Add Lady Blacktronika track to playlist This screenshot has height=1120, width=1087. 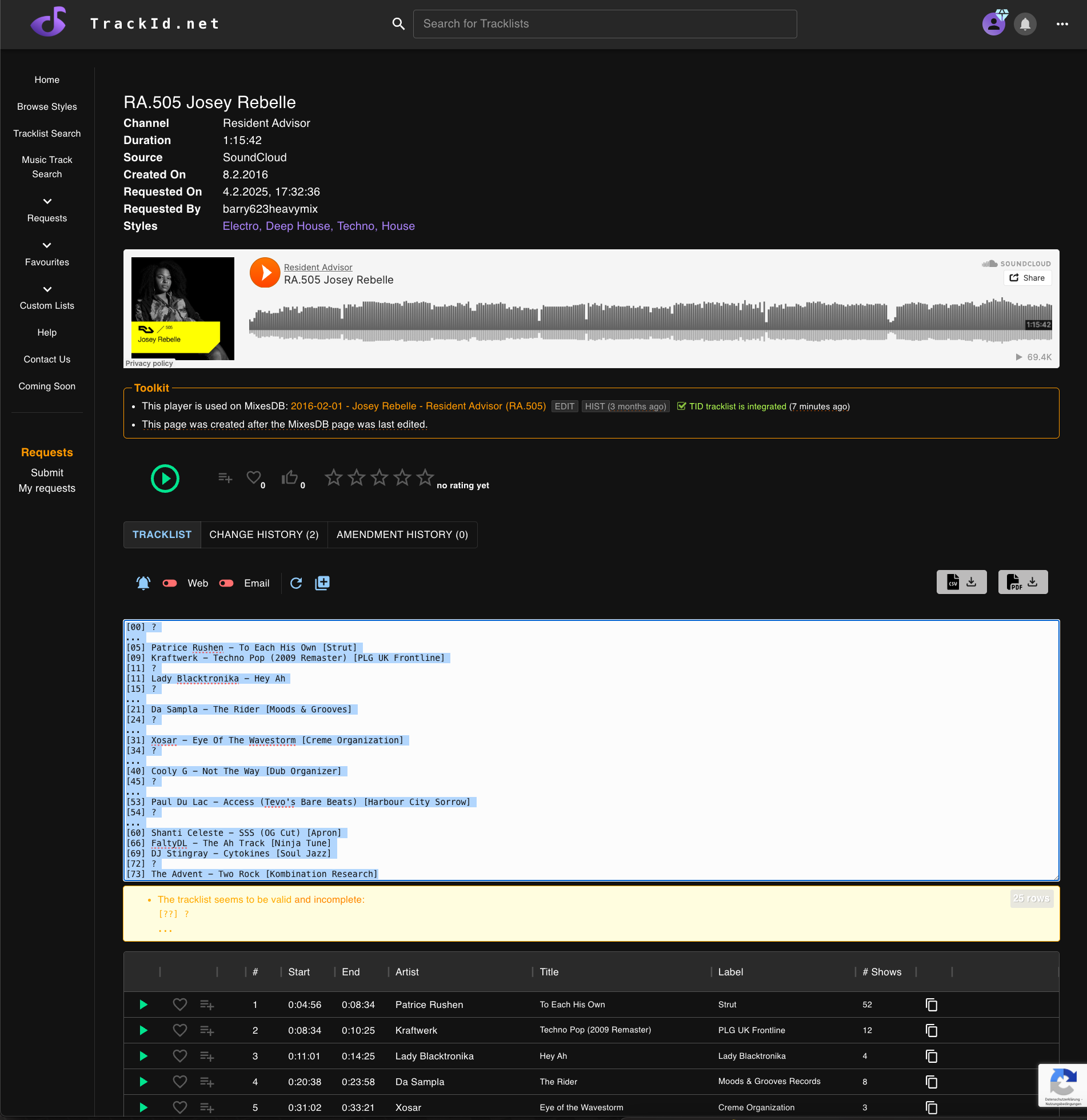207,1056
